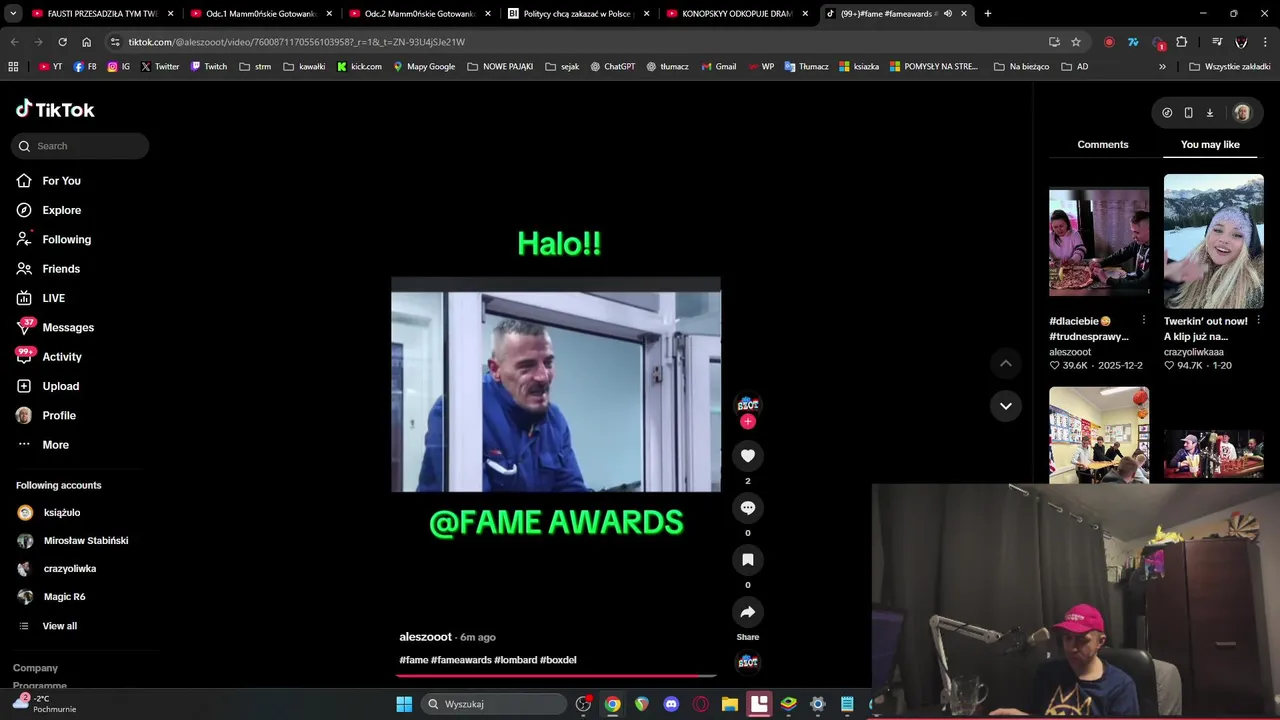The height and width of the screenshot is (720, 1280).
Task: Go to previous video up arrow
Action: 1005,364
